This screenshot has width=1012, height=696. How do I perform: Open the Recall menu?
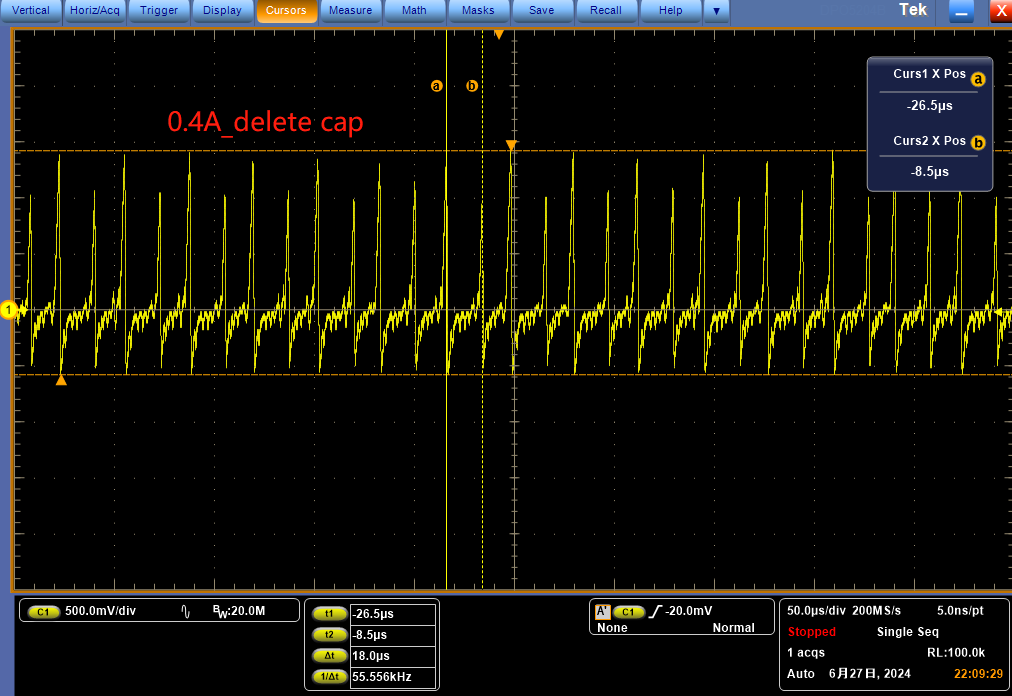(x=605, y=10)
